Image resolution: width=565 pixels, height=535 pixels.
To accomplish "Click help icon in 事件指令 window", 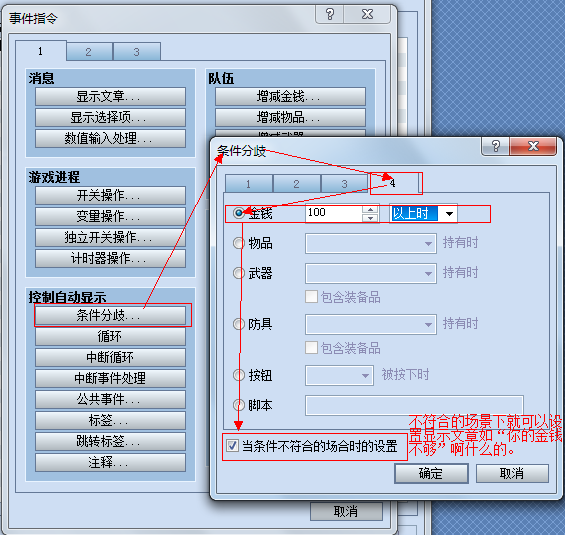I will 330,14.
